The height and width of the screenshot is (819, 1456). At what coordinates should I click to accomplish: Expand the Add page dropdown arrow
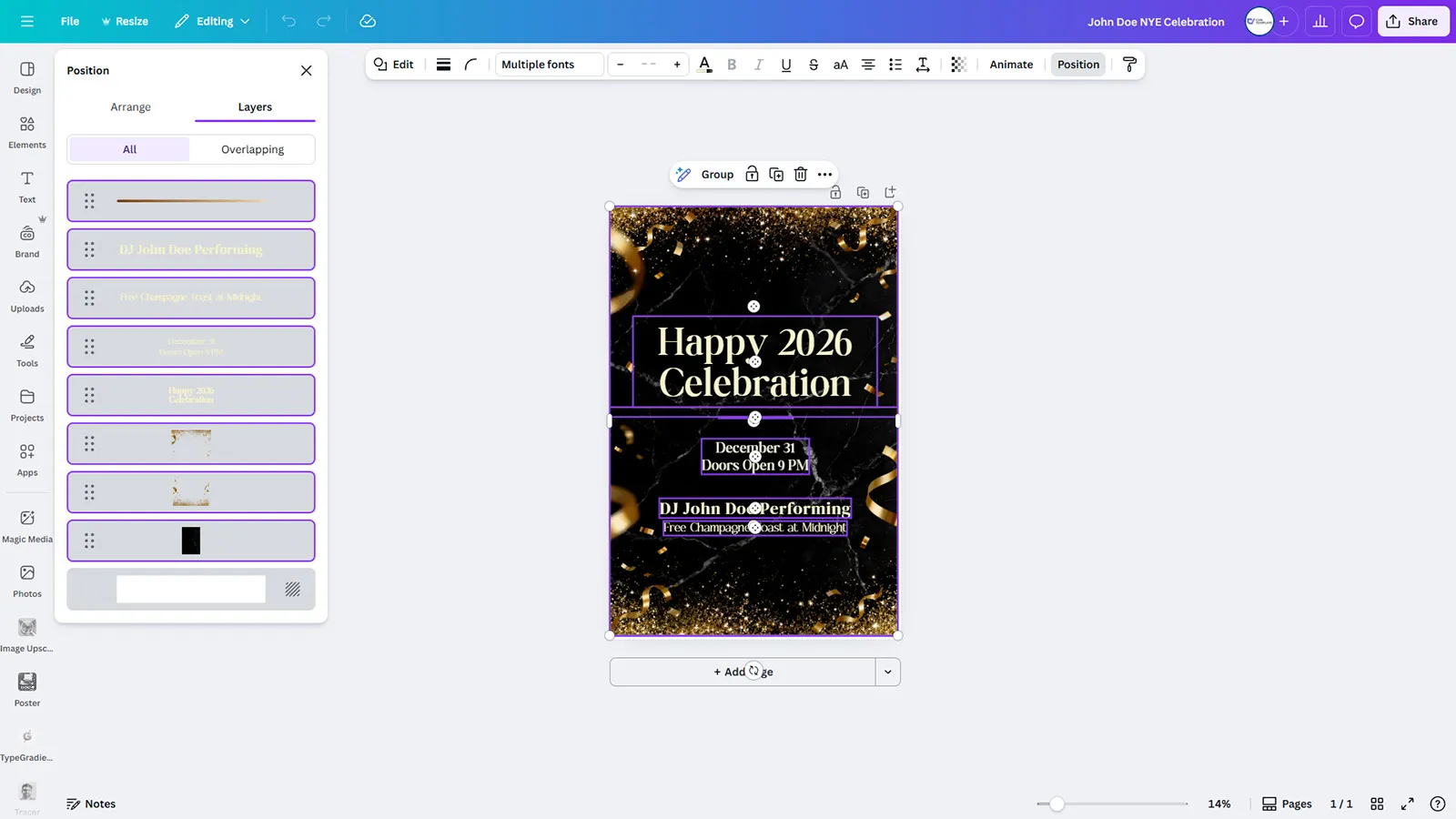887,672
